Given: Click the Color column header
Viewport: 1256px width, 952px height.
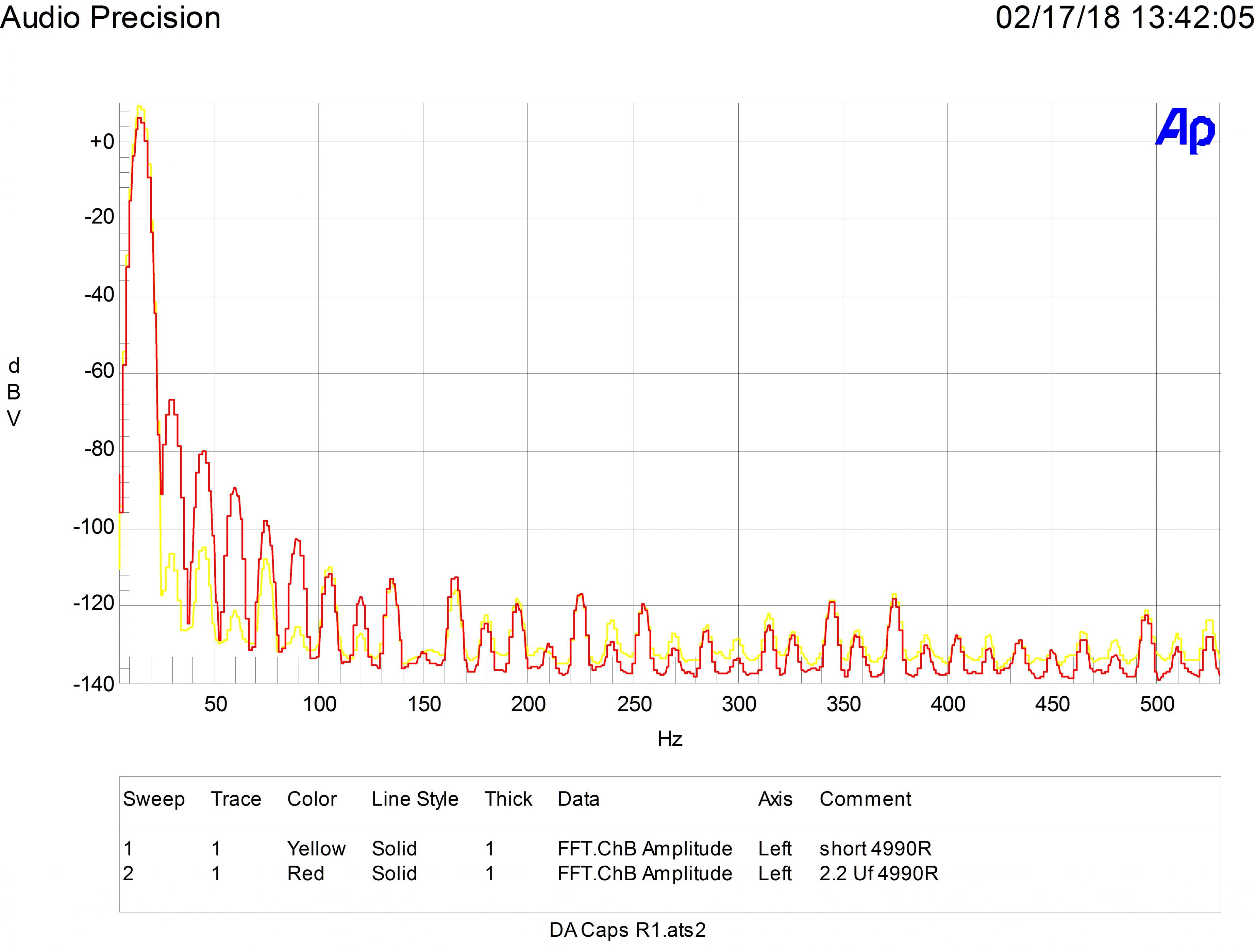Looking at the screenshot, I should 312,799.
